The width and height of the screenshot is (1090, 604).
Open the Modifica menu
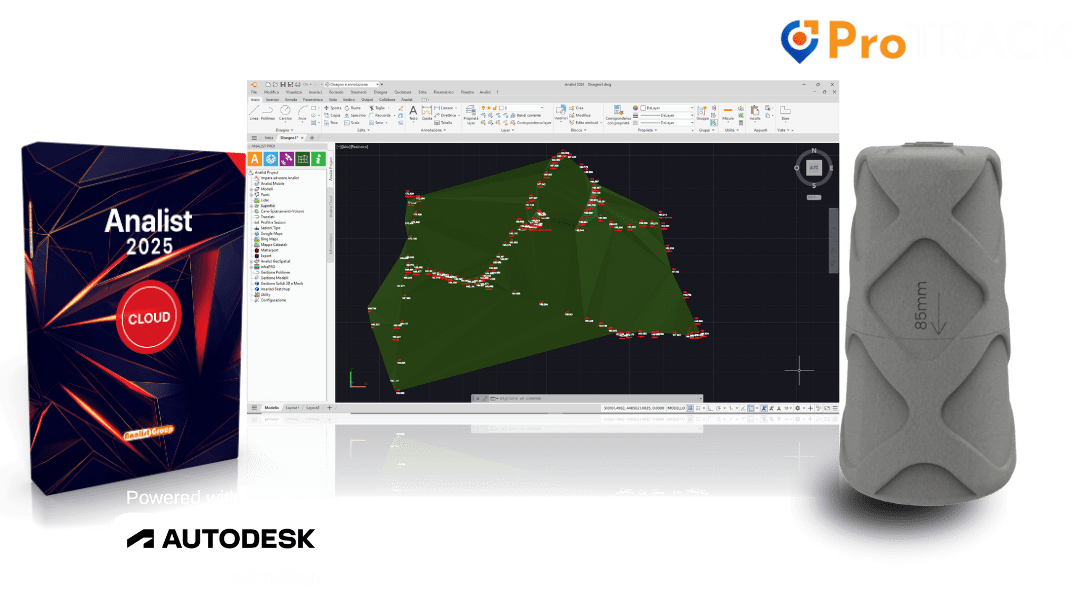pos(271,92)
